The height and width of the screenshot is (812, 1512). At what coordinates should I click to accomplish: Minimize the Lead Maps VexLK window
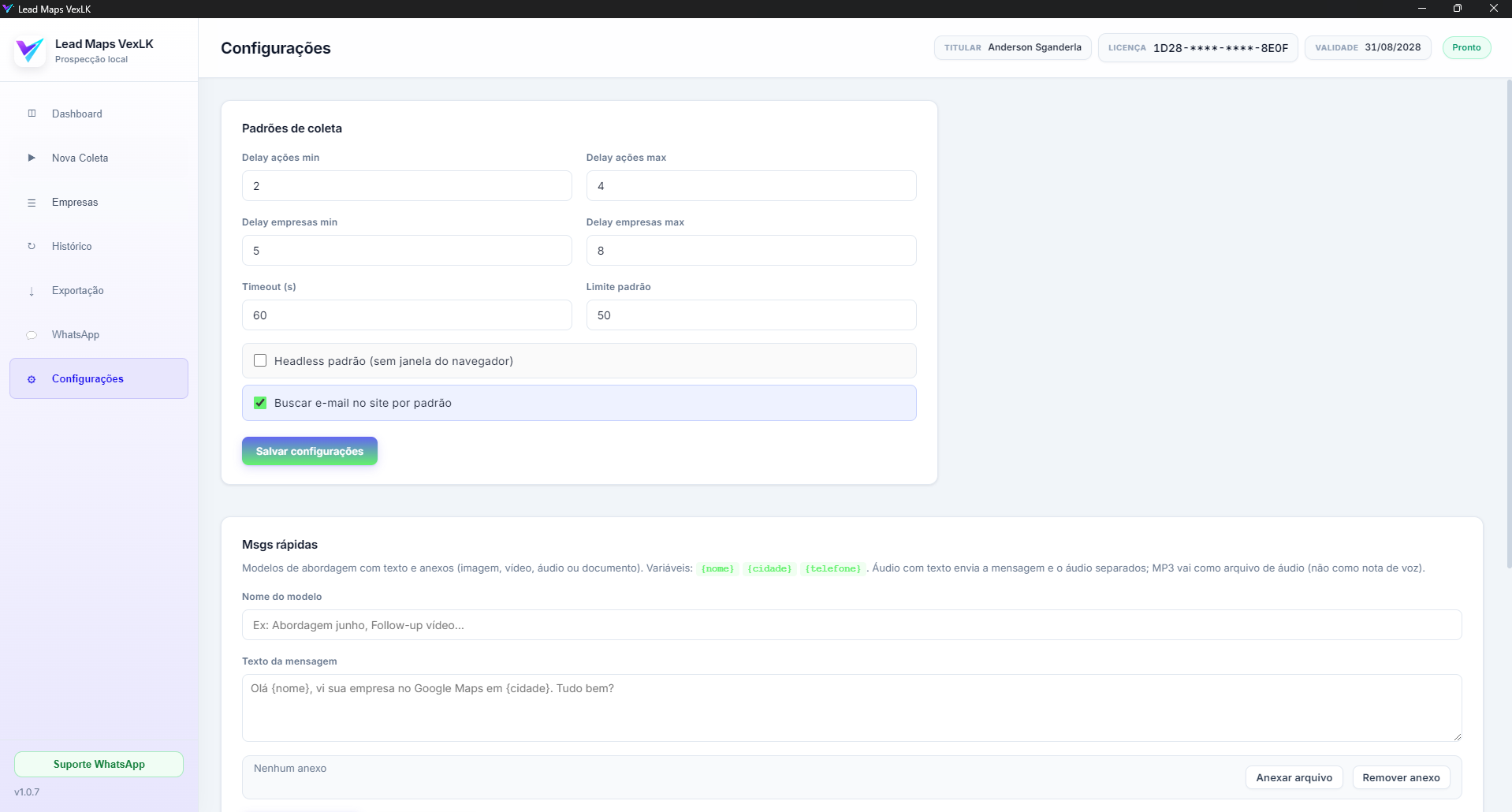pyautogui.click(x=1422, y=9)
